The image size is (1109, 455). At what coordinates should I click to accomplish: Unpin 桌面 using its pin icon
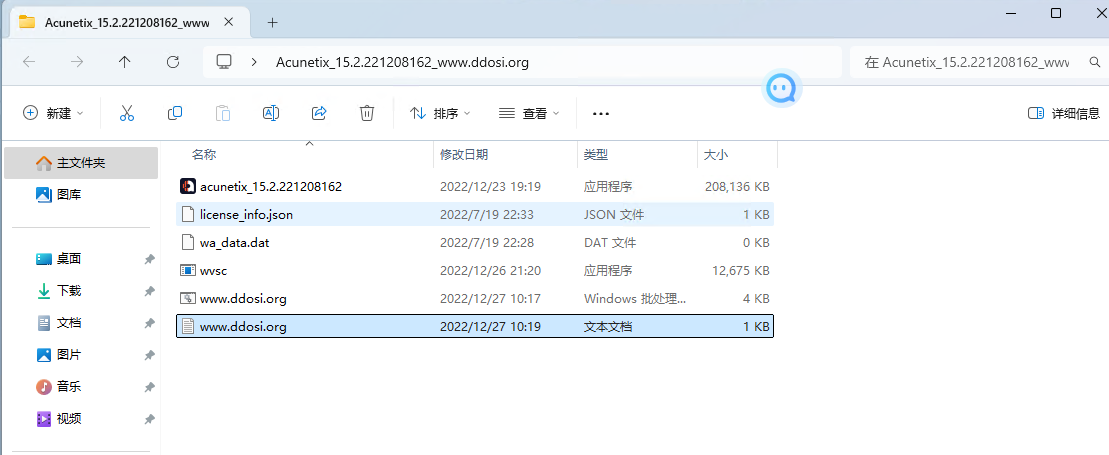pos(149,260)
